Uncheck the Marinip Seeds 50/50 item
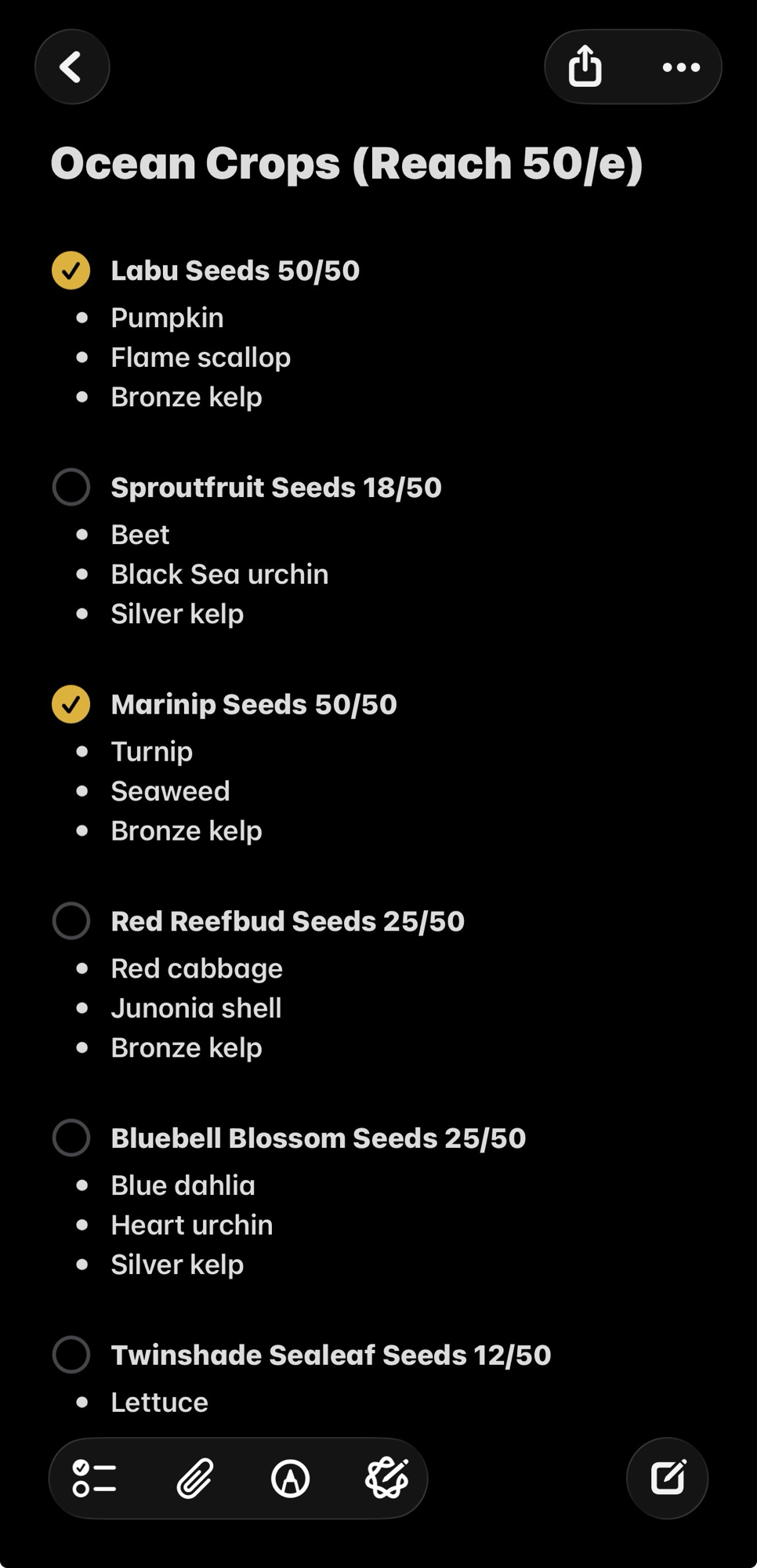 coord(71,704)
